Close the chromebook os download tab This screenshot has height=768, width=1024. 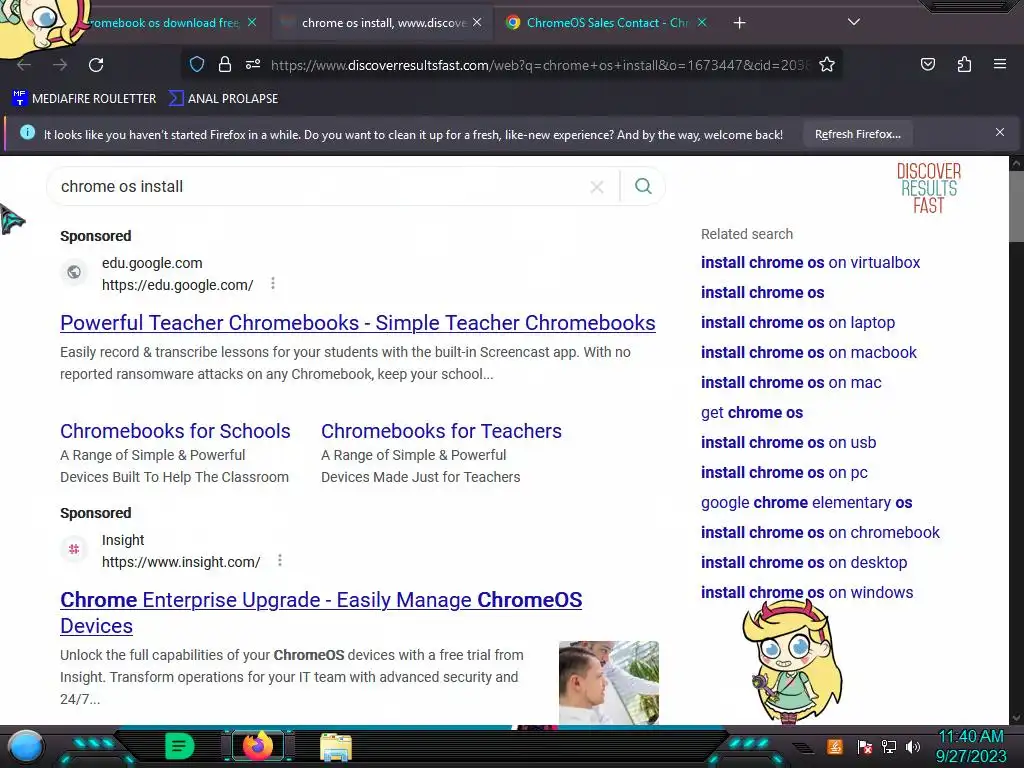252,22
